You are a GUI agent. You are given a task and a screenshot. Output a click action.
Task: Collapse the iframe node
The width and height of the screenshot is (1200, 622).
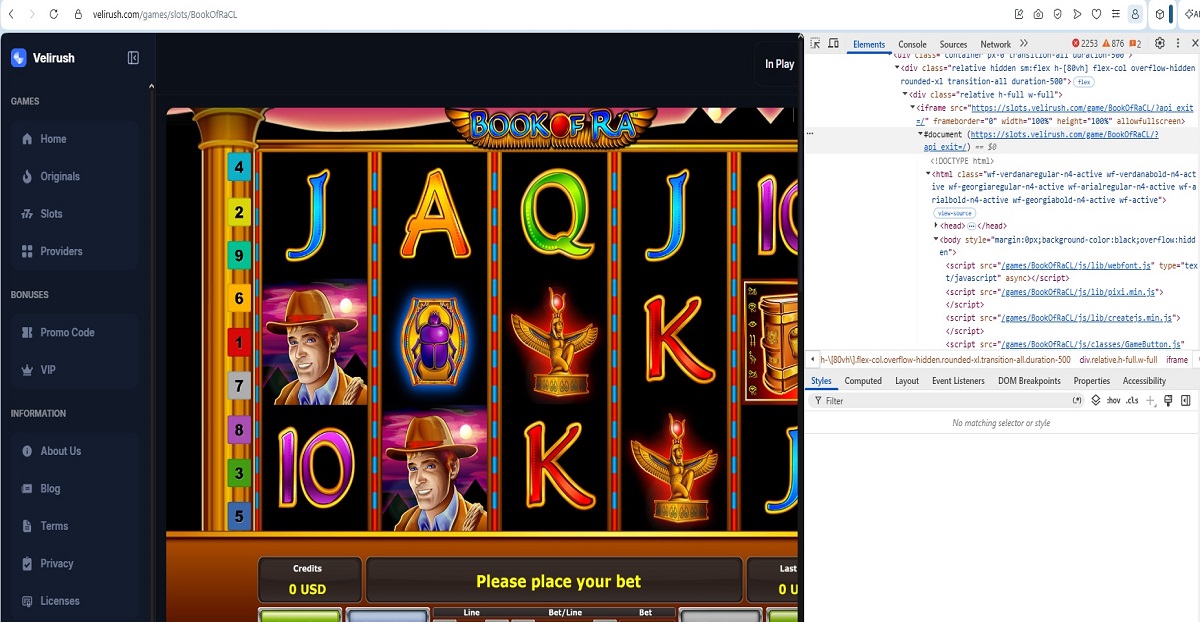(913, 107)
